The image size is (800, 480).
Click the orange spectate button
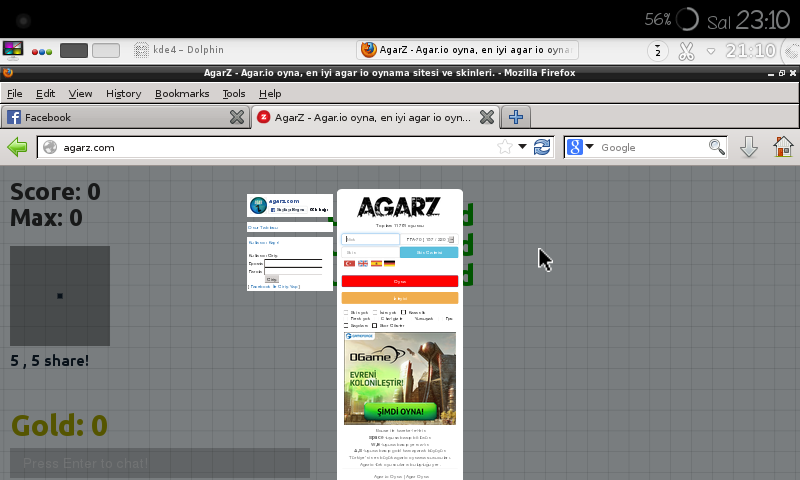coord(400,298)
